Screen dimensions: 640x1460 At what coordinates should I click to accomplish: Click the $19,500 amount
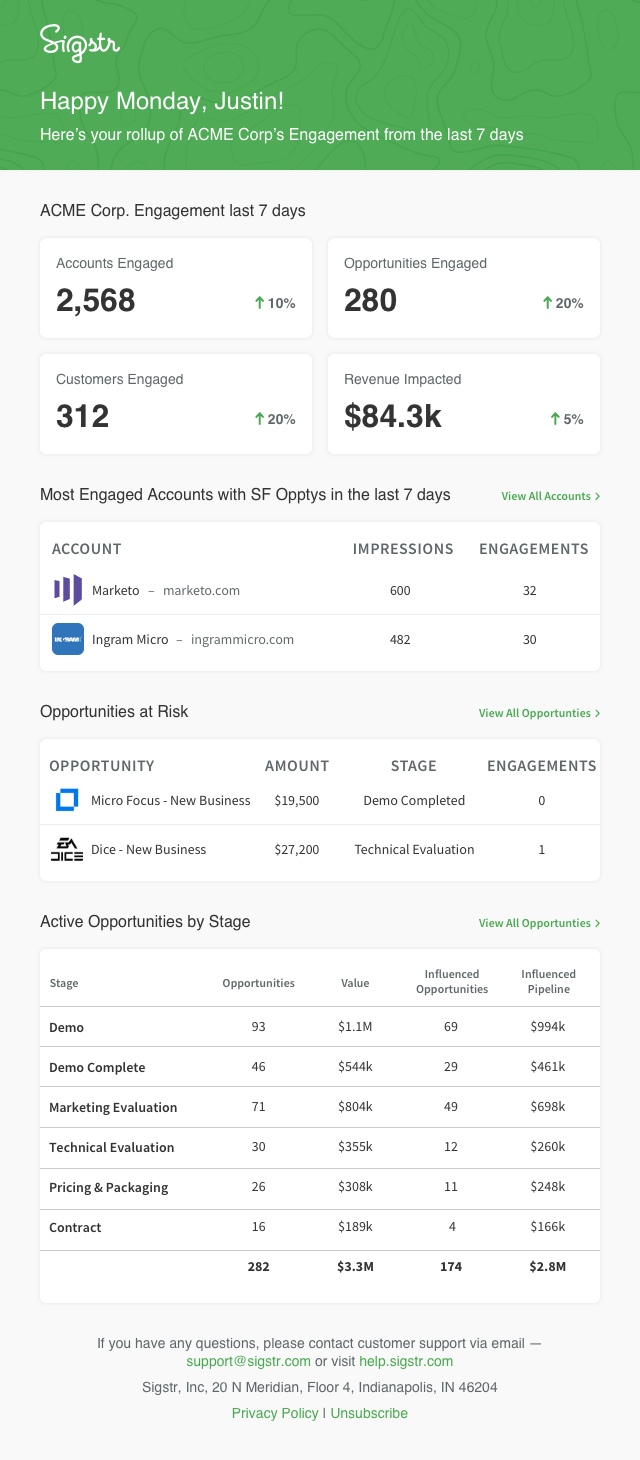297,800
